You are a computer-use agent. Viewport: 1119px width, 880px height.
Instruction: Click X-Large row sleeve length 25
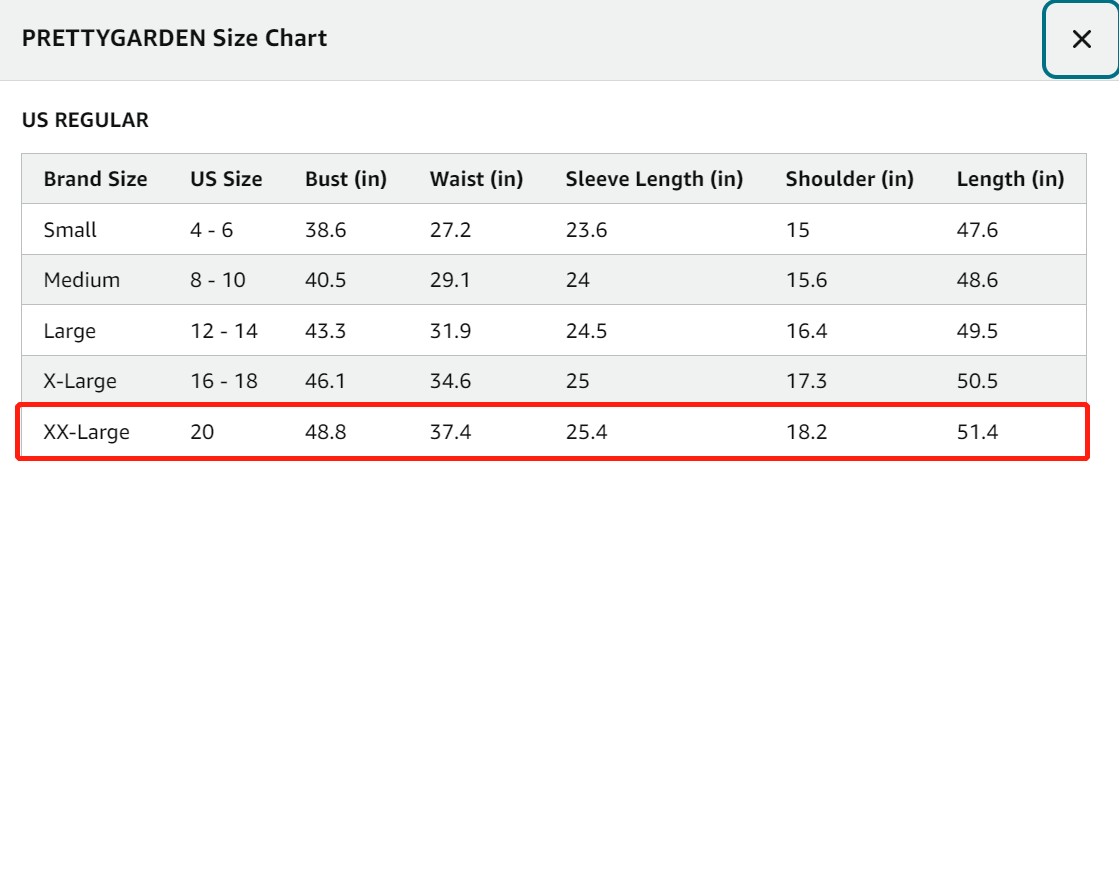[578, 381]
